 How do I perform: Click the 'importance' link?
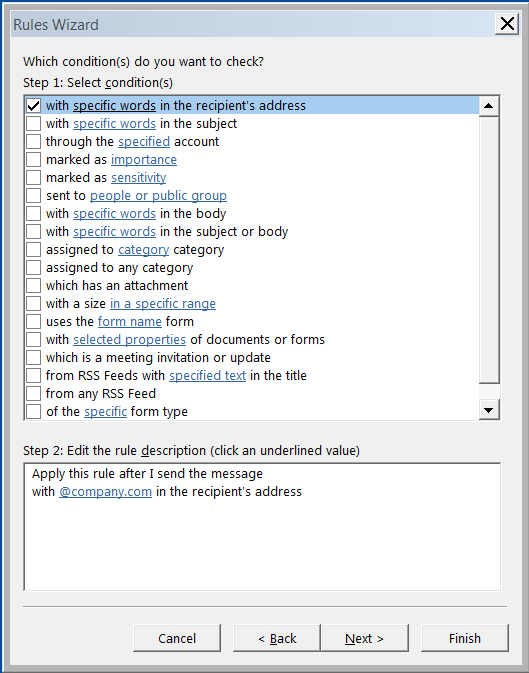coord(144,160)
